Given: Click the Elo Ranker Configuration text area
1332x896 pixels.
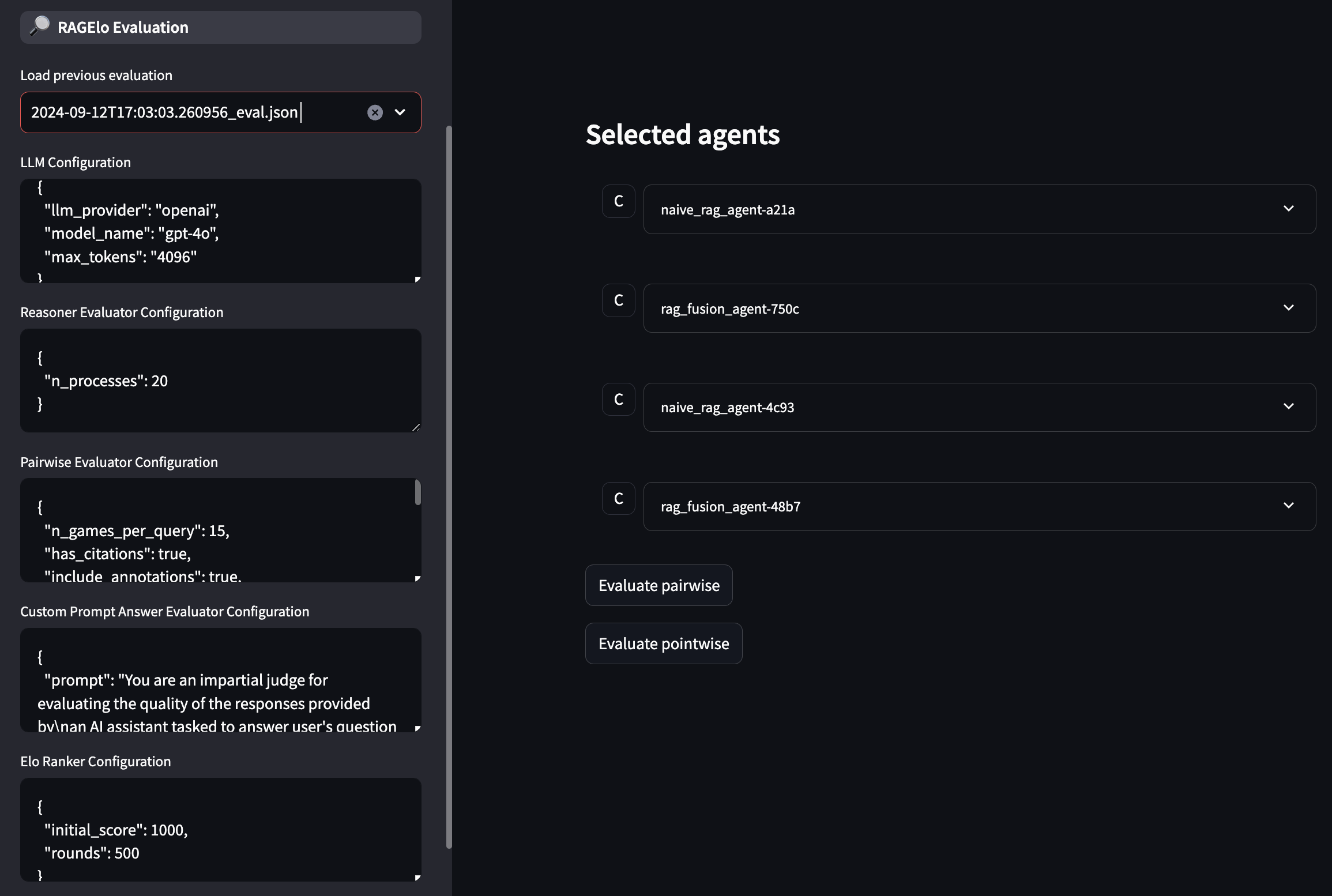Looking at the screenshot, I should pyautogui.click(x=221, y=830).
